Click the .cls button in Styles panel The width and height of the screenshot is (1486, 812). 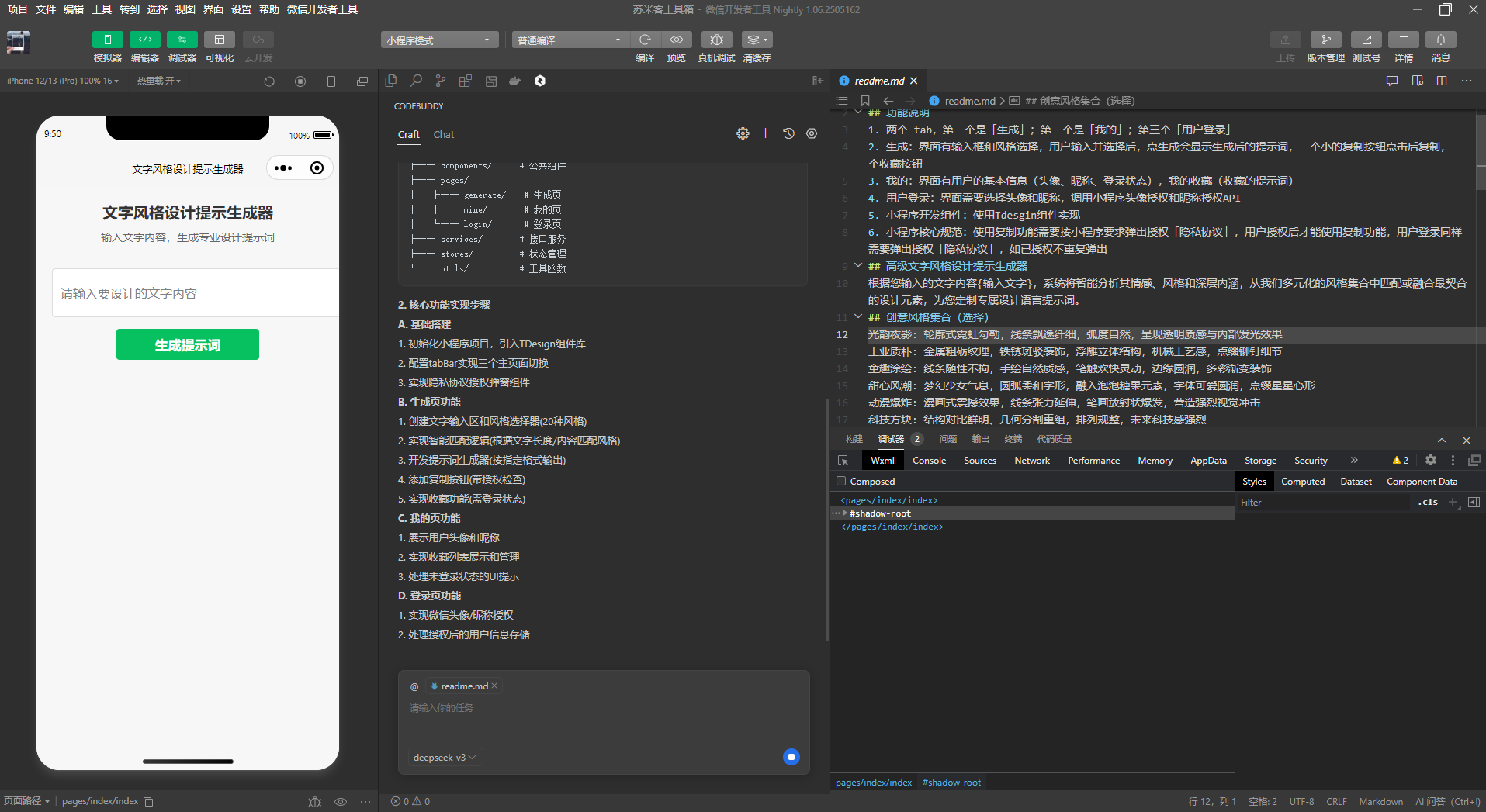[x=1428, y=502]
